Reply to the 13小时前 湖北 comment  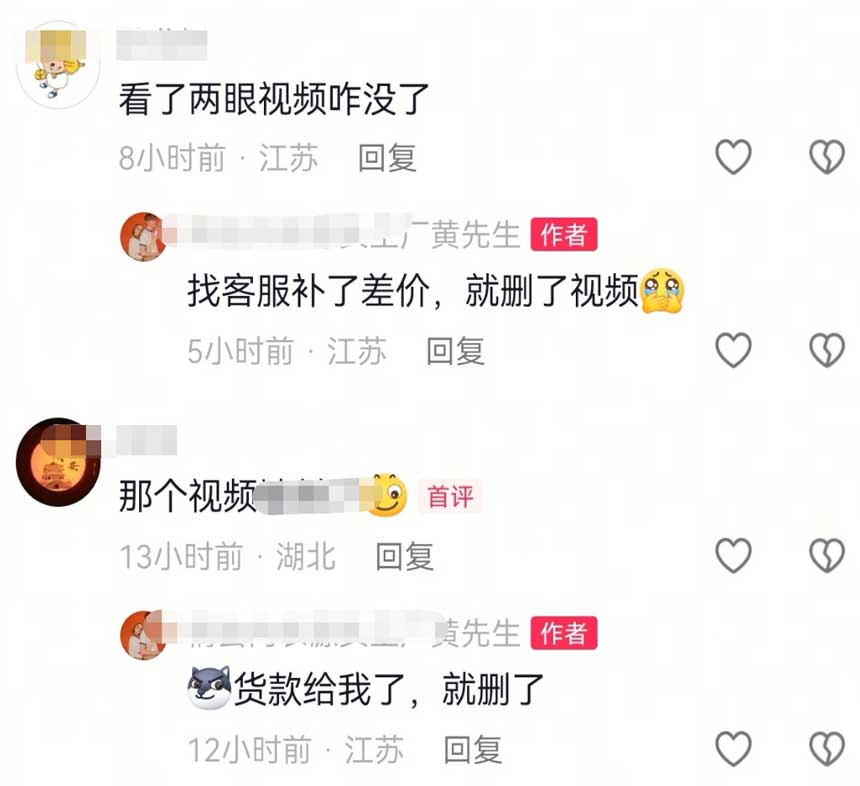(x=404, y=556)
